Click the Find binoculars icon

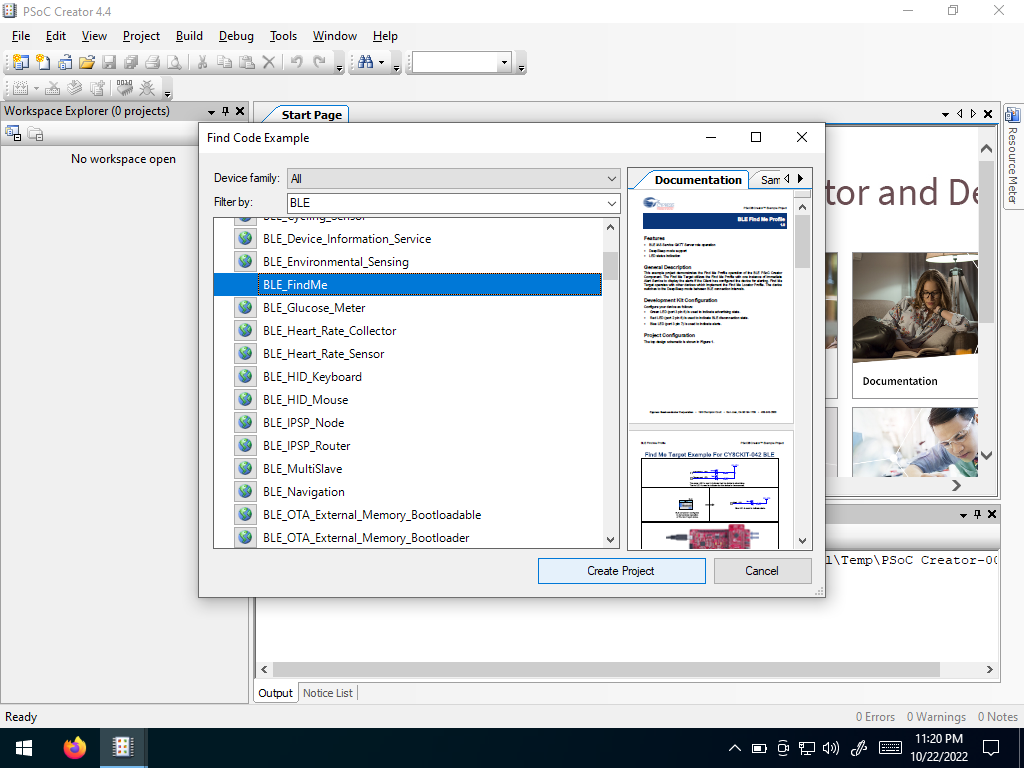click(x=366, y=62)
